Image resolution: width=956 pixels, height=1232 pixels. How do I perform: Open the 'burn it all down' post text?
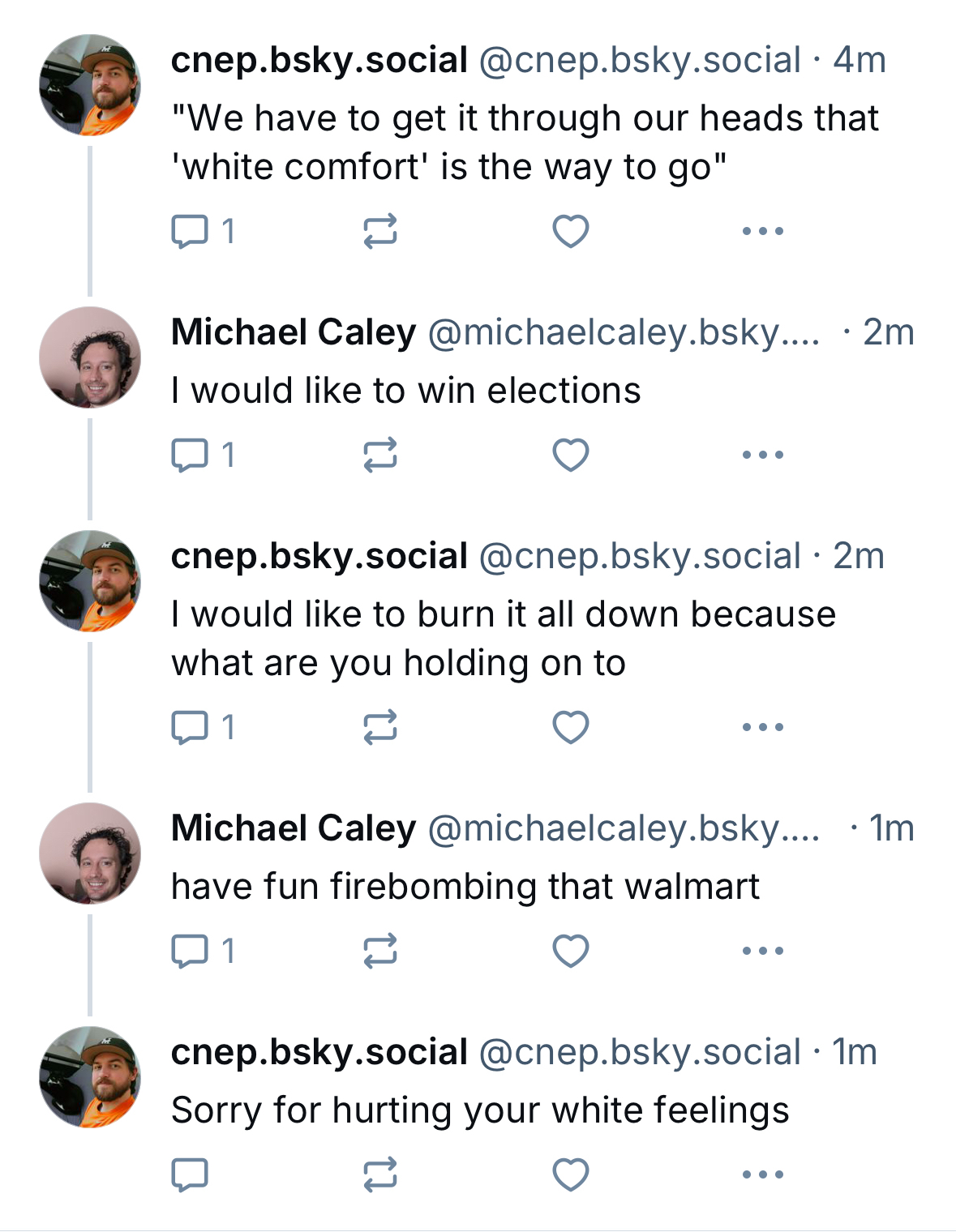(x=503, y=639)
